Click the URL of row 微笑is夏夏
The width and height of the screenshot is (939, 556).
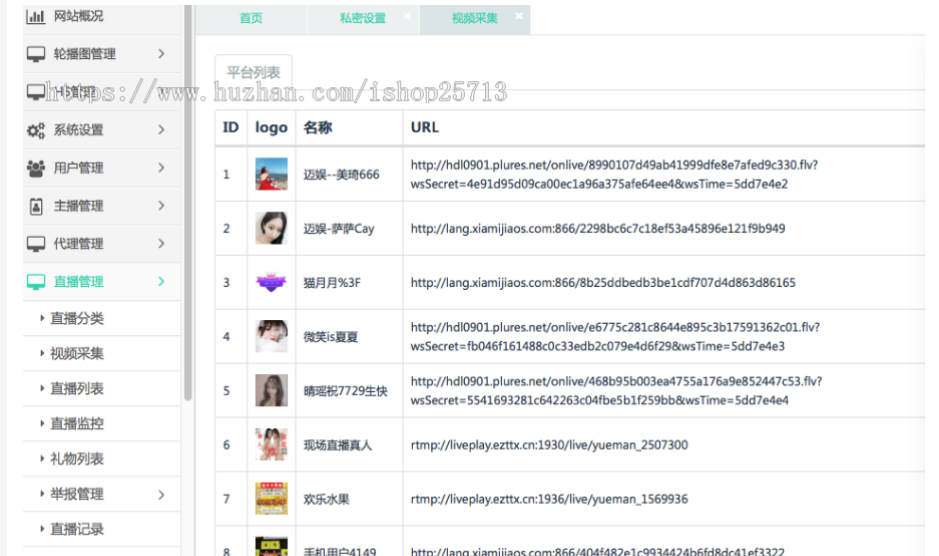[616, 337]
